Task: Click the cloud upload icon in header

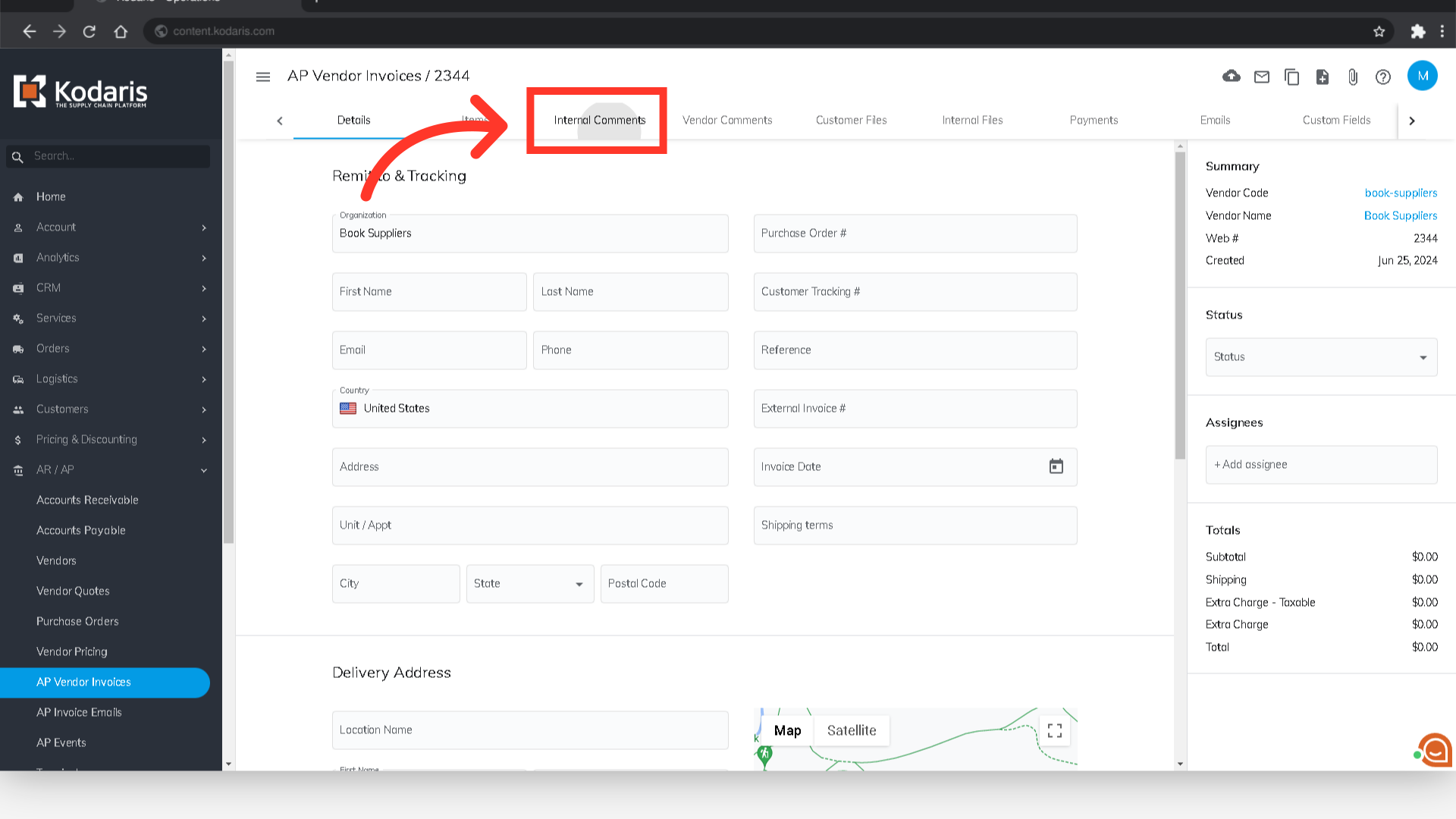Action: 1232,77
